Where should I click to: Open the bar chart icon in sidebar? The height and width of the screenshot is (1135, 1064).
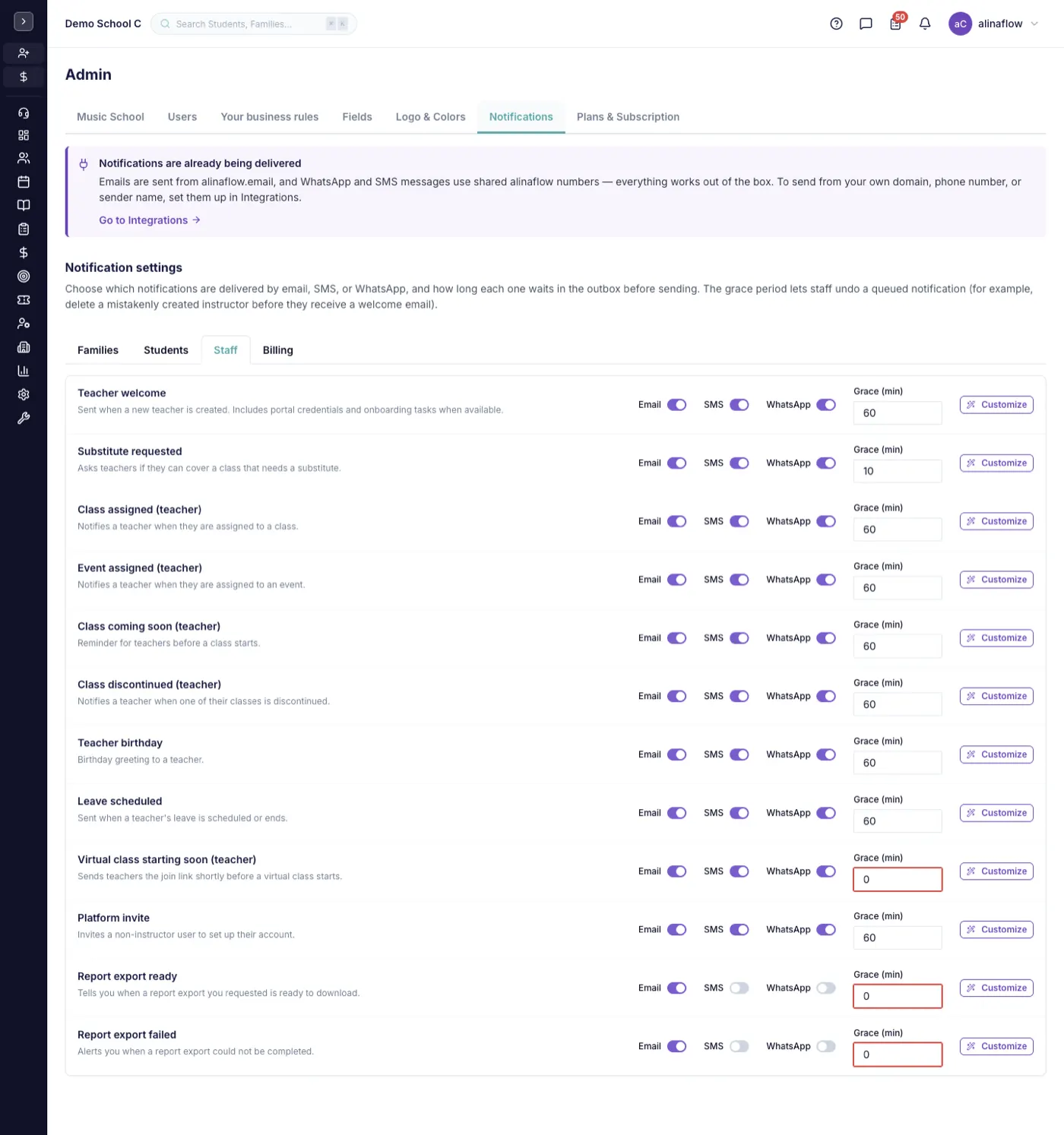(x=24, y=371)
